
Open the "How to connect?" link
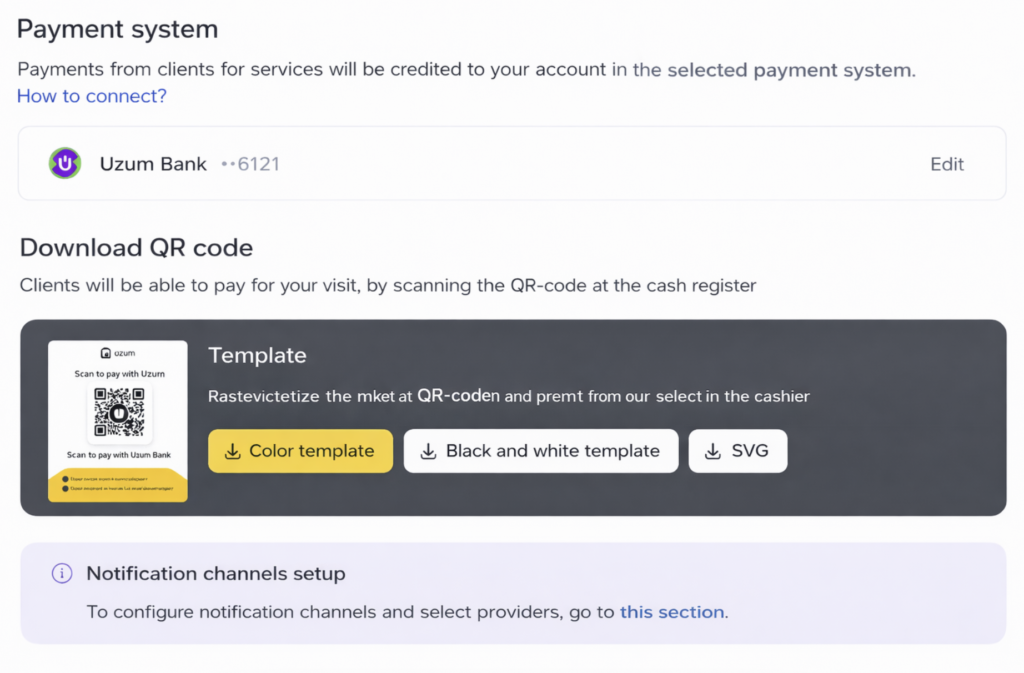pos(92,96)
